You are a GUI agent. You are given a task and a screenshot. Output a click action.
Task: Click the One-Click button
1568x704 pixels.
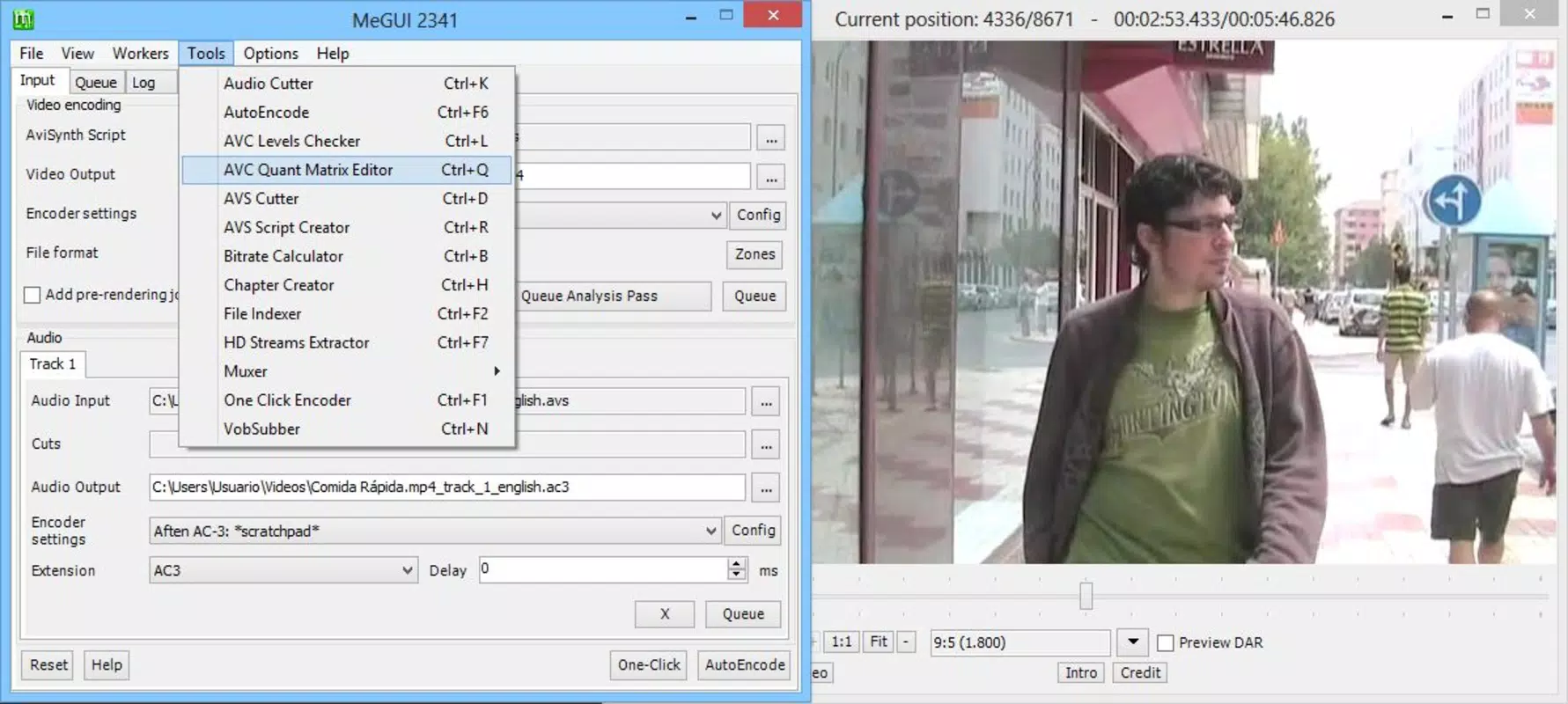[649, 665]
